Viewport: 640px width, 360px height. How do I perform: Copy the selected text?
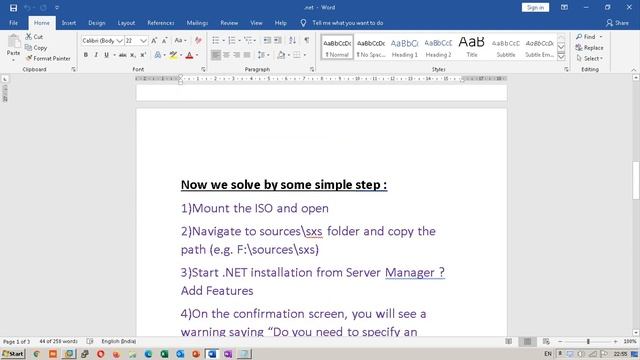[x=36, y=48]
